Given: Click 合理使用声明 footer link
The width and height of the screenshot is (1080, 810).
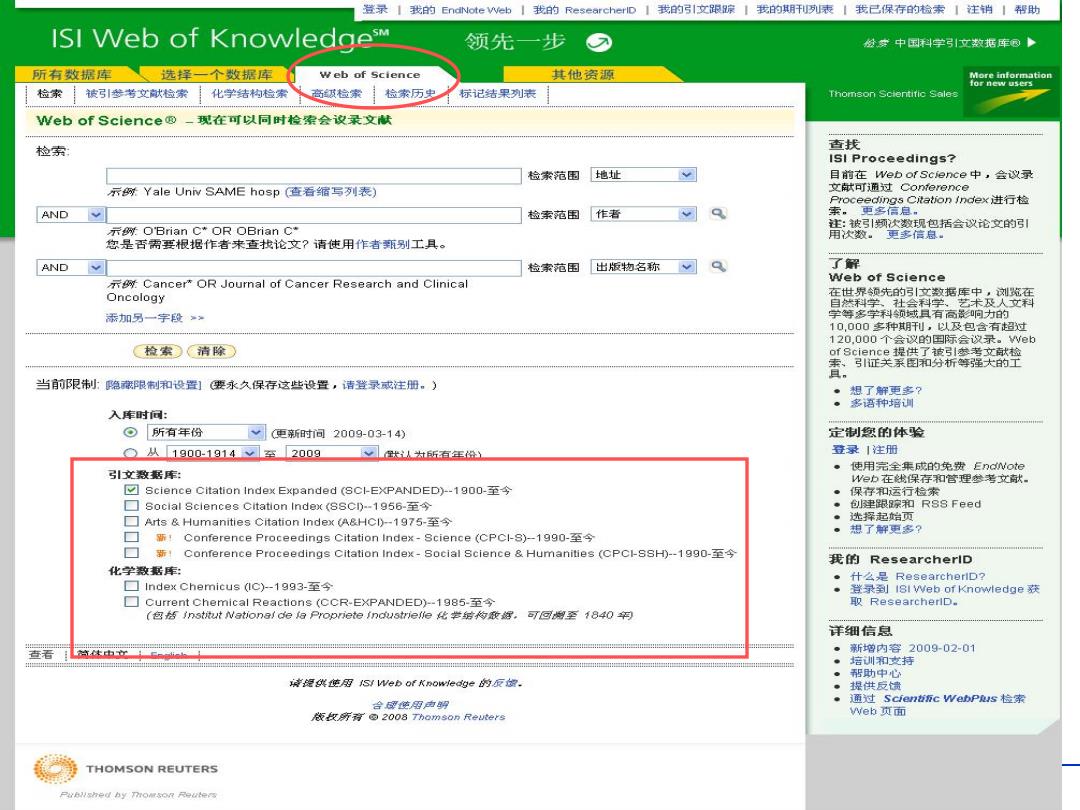Looking at the screenshot, I should [410, 705].
